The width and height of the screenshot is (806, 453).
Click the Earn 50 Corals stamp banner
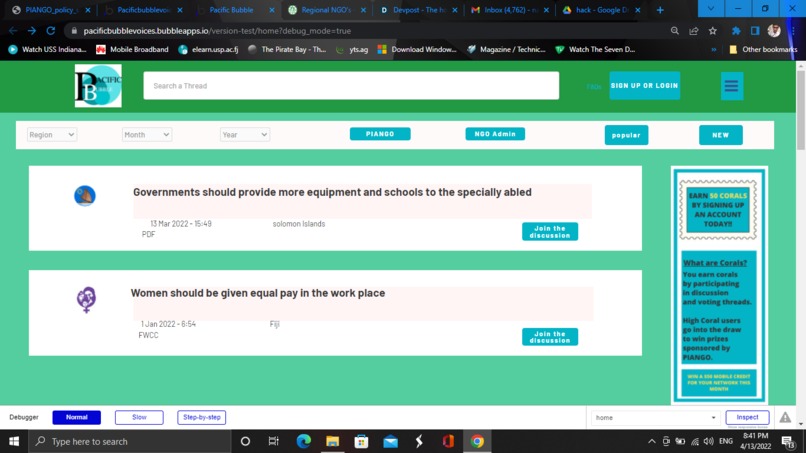(718, 210)
